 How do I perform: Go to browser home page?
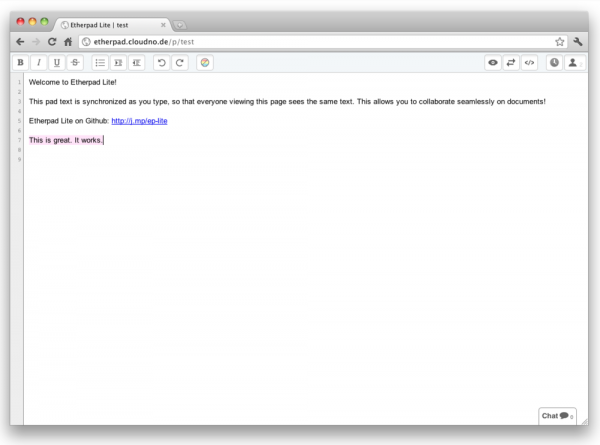68,42
